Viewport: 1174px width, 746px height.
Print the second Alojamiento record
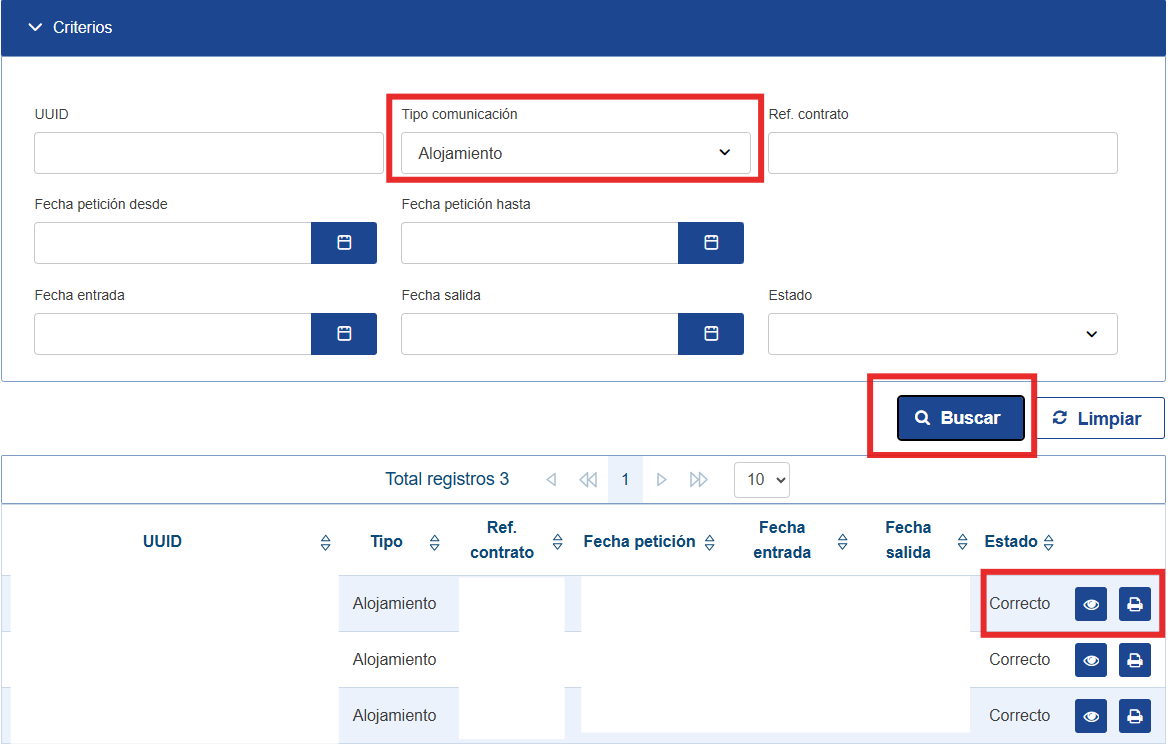coord(1134,660)
